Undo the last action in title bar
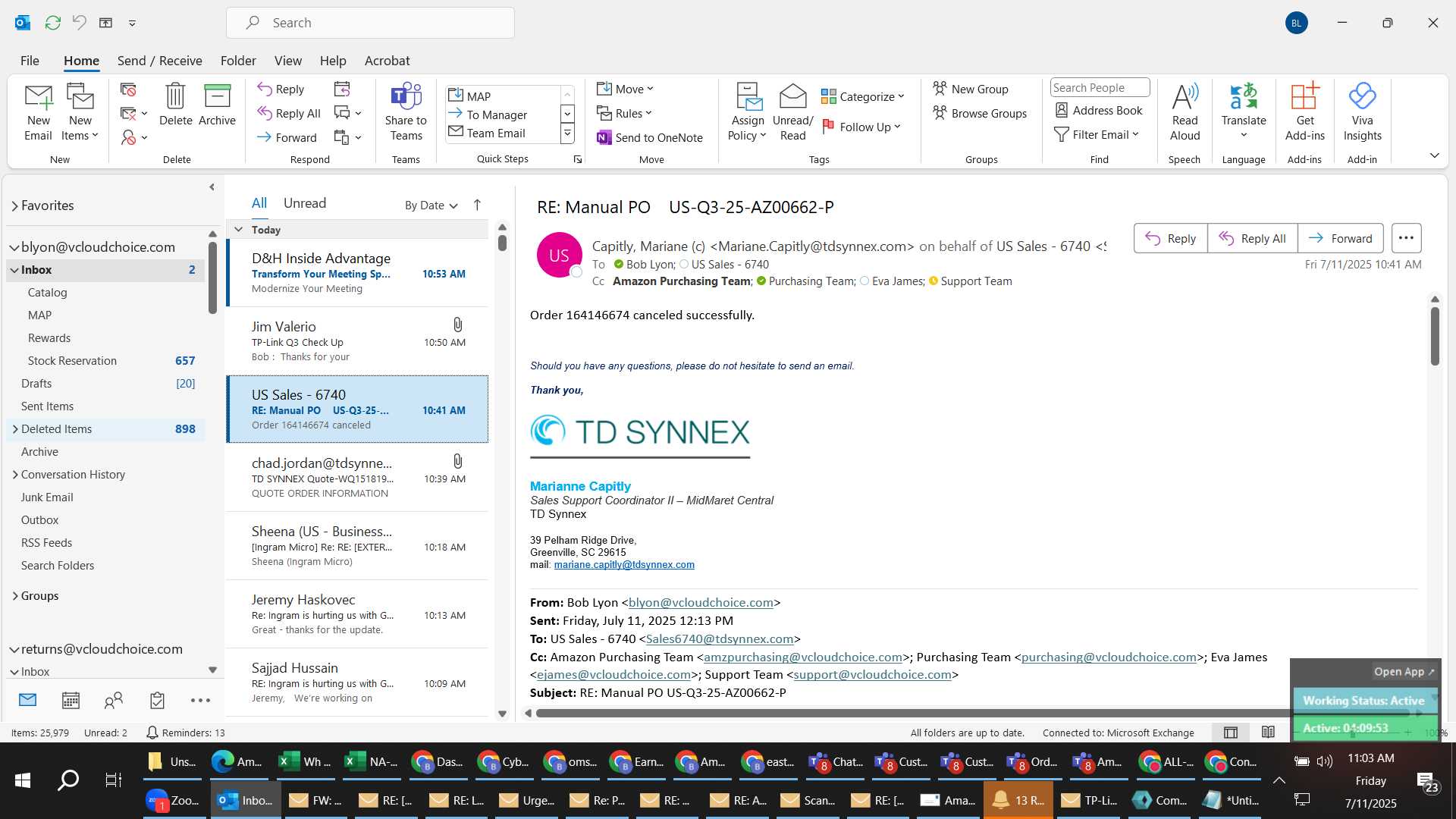Viewport: 1456px width, 819px height. pos(79,23)
